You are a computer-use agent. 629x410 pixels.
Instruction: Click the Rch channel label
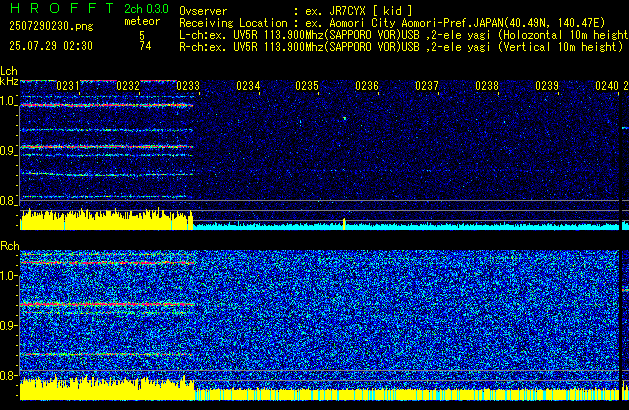(10, 246)
